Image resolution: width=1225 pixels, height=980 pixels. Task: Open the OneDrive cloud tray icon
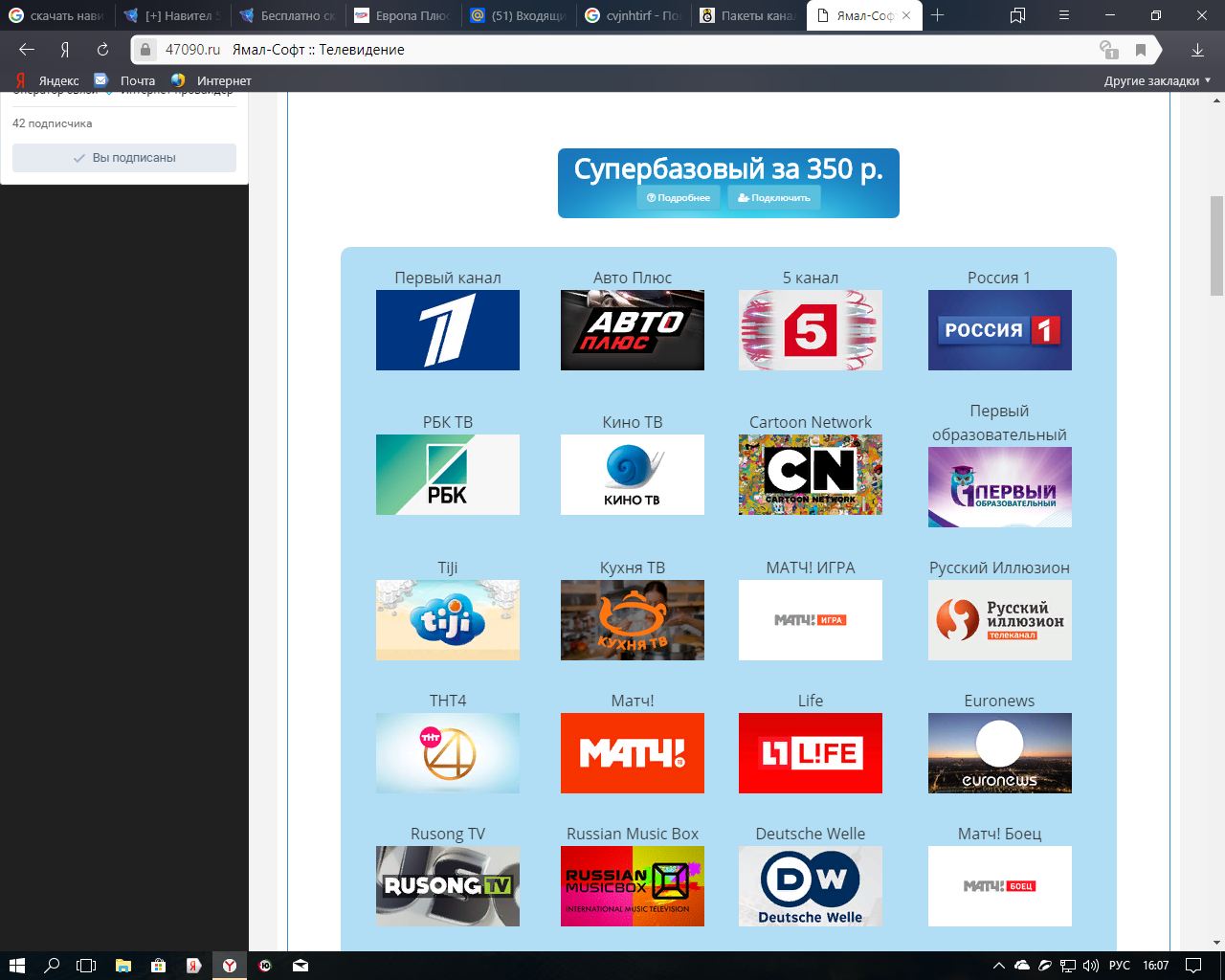point(1022,966)
